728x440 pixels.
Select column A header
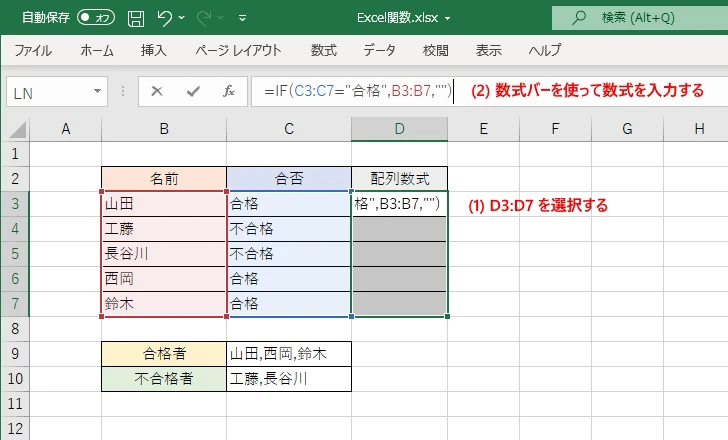65,129
